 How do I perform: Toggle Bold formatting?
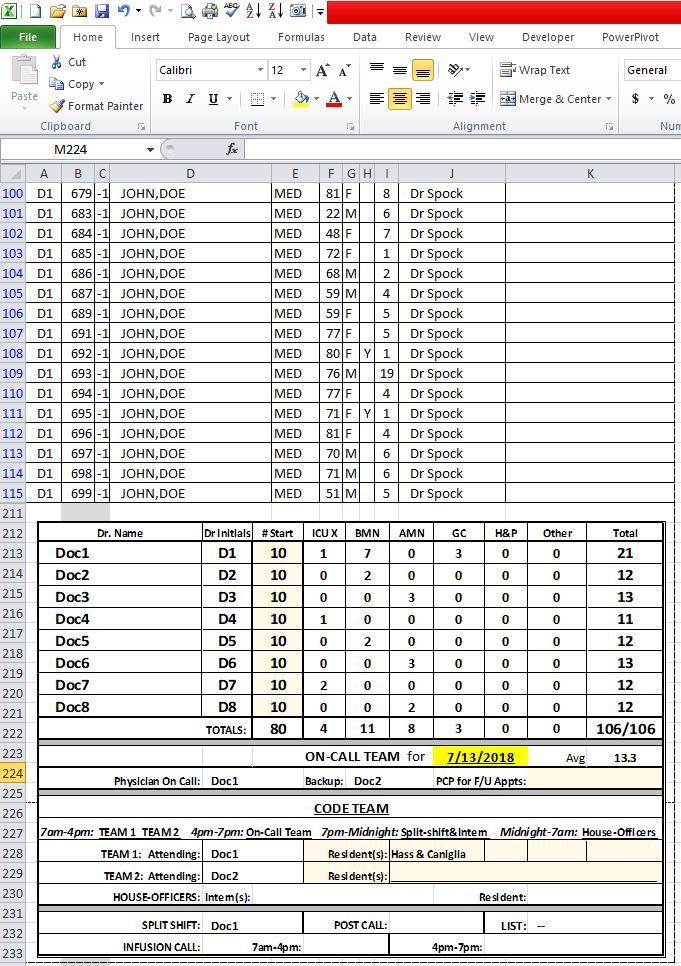(167, 99)
